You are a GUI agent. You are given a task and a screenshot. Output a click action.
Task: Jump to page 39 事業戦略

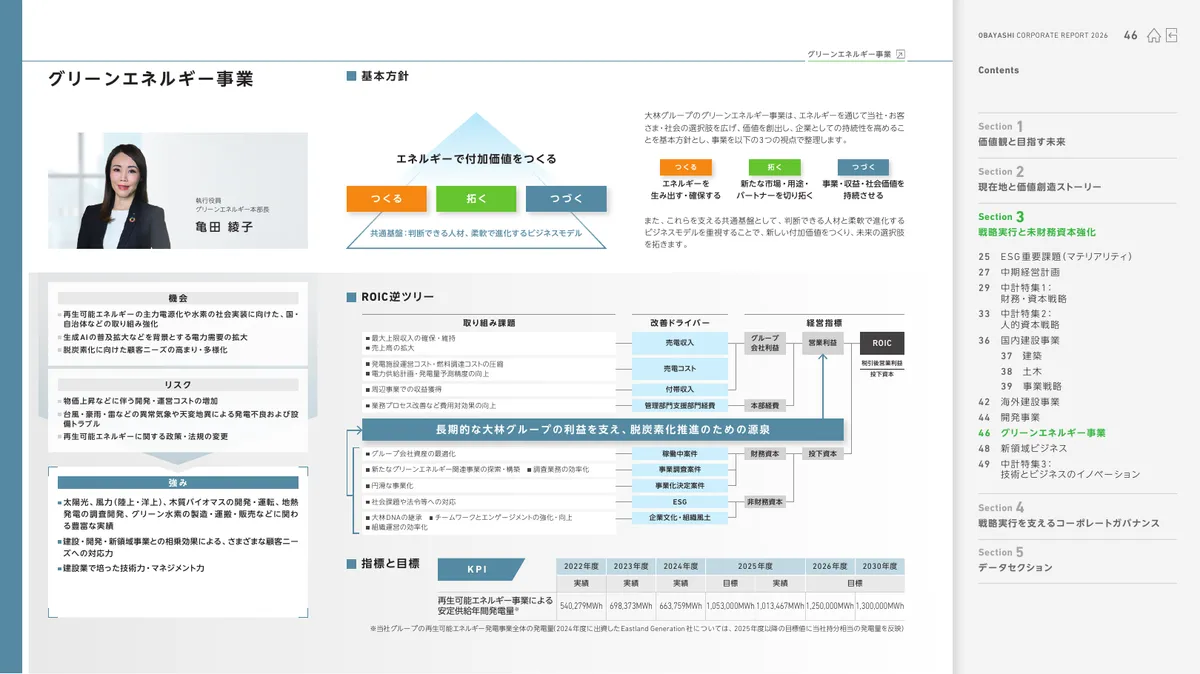[x=1031, y=386]
